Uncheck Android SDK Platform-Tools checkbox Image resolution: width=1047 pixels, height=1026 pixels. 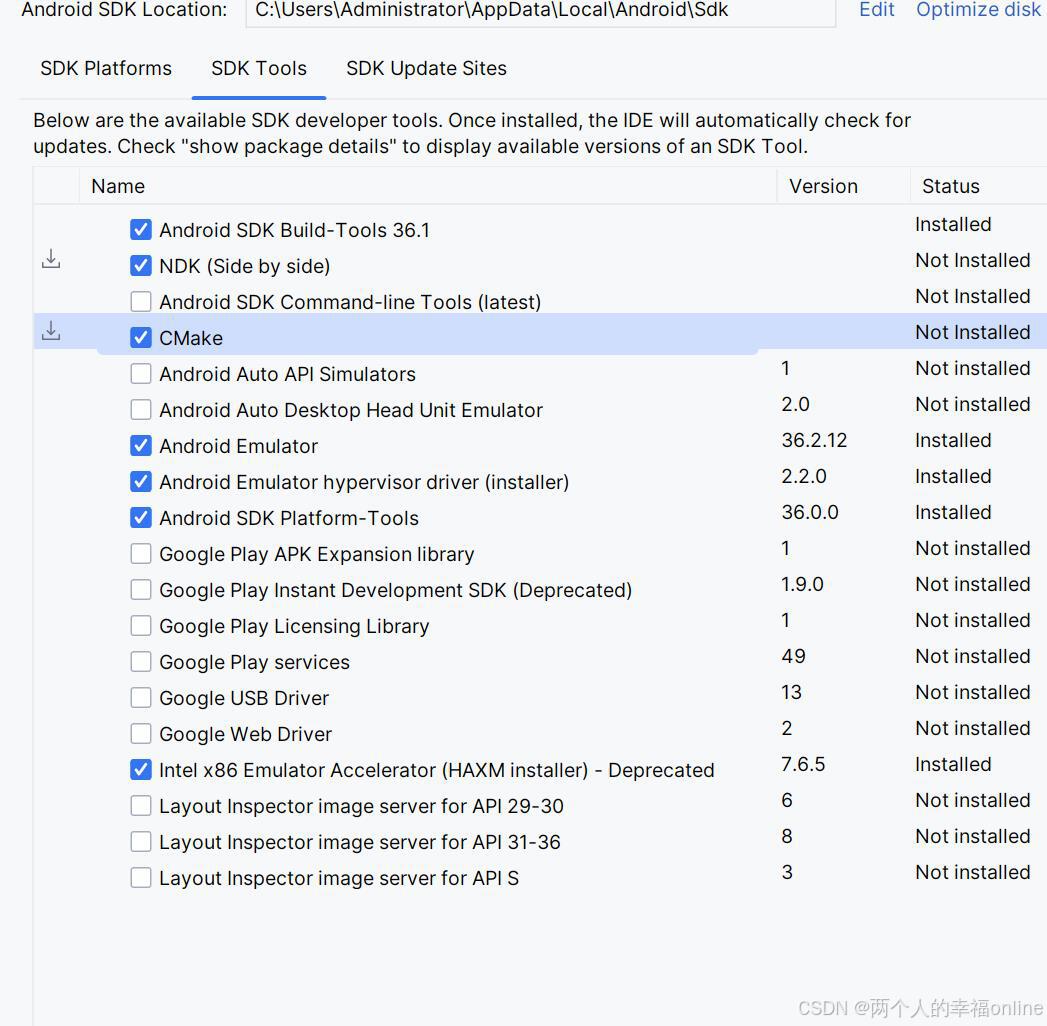coord(141,518)
